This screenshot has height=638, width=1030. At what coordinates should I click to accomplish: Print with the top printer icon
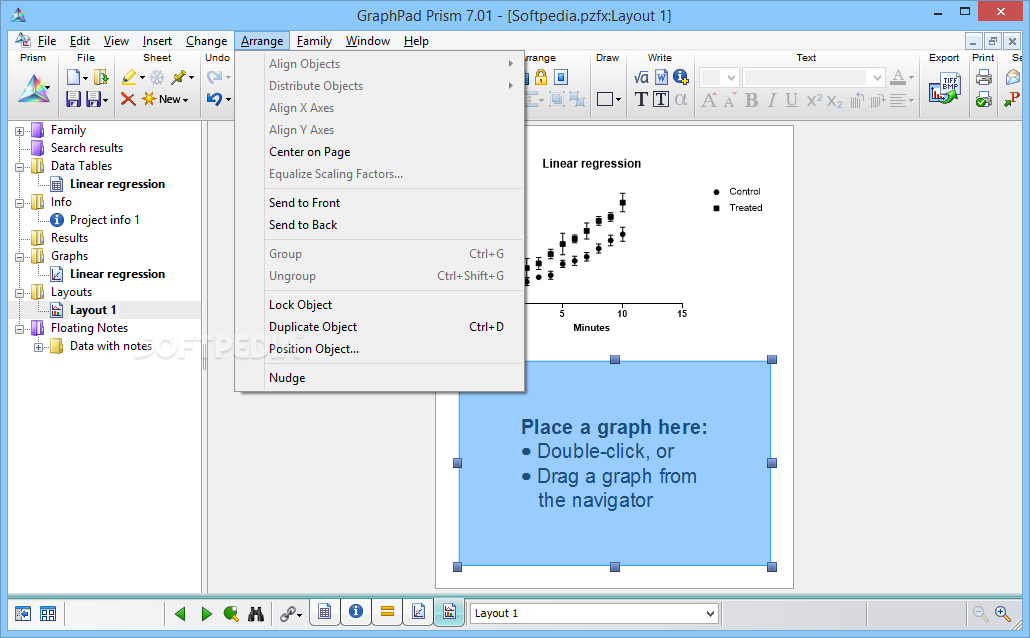point(983,78)
